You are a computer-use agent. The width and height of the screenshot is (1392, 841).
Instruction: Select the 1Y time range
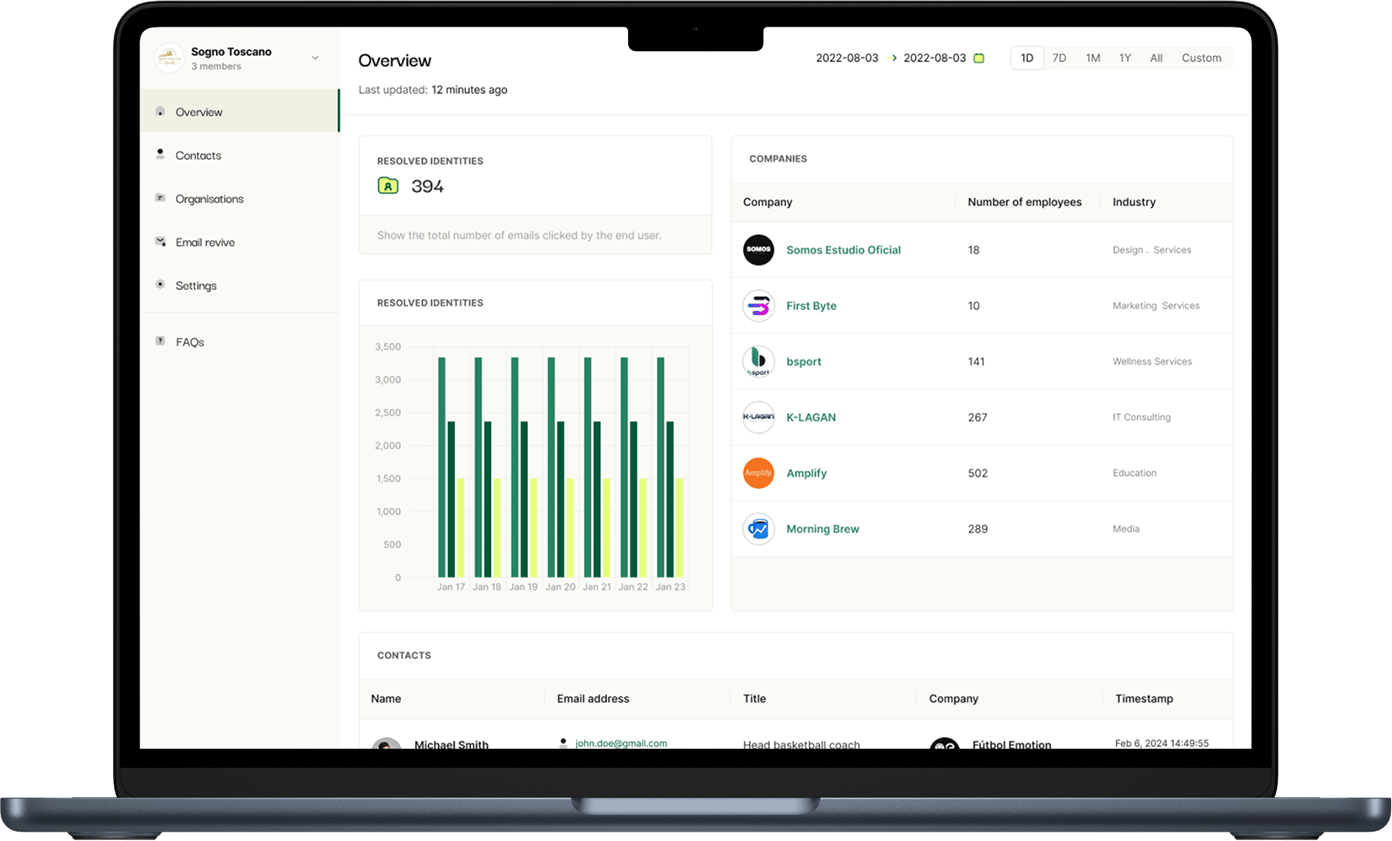pyautogui.click(x=1124, y=57)
